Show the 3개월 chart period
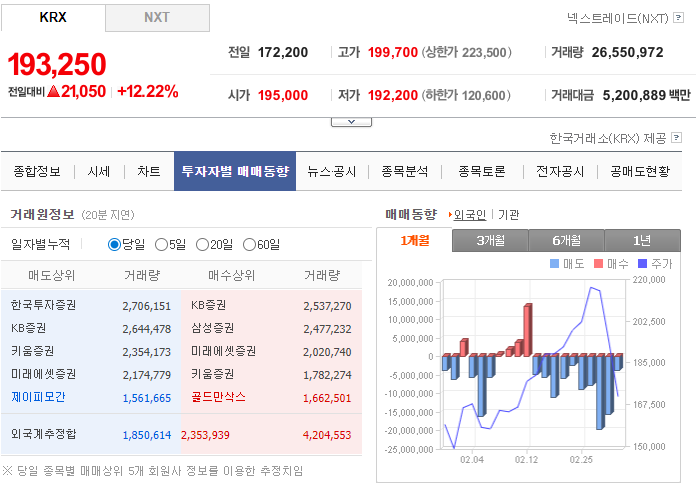Screen dimensions: 696x483 [490, 240]
